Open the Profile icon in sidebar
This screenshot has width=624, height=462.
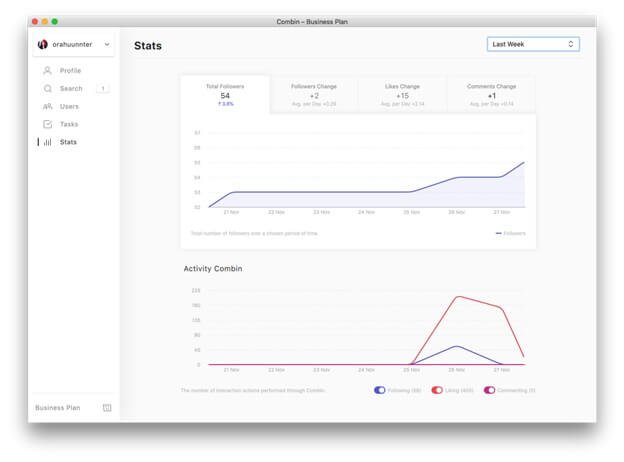click(47, 70)
